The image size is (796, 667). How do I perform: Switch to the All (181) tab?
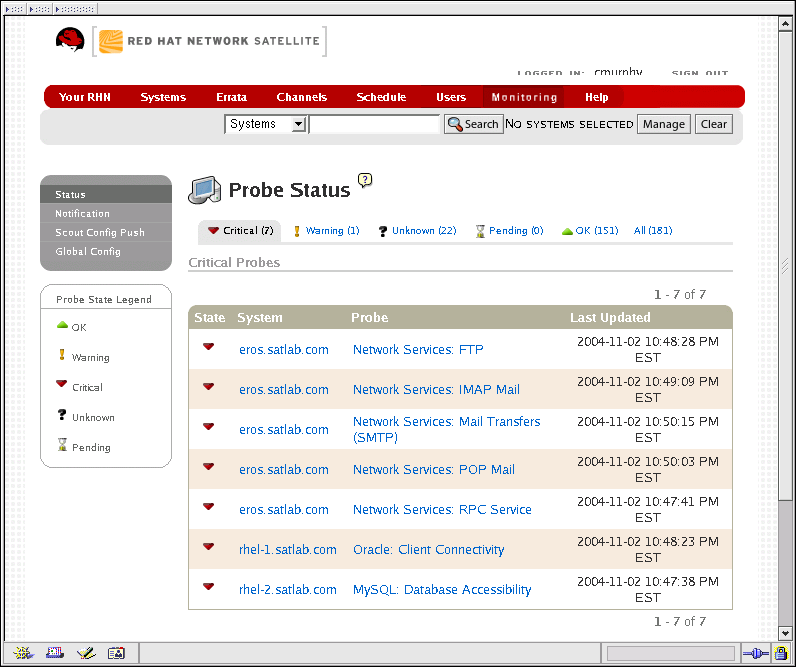[653, 230]
